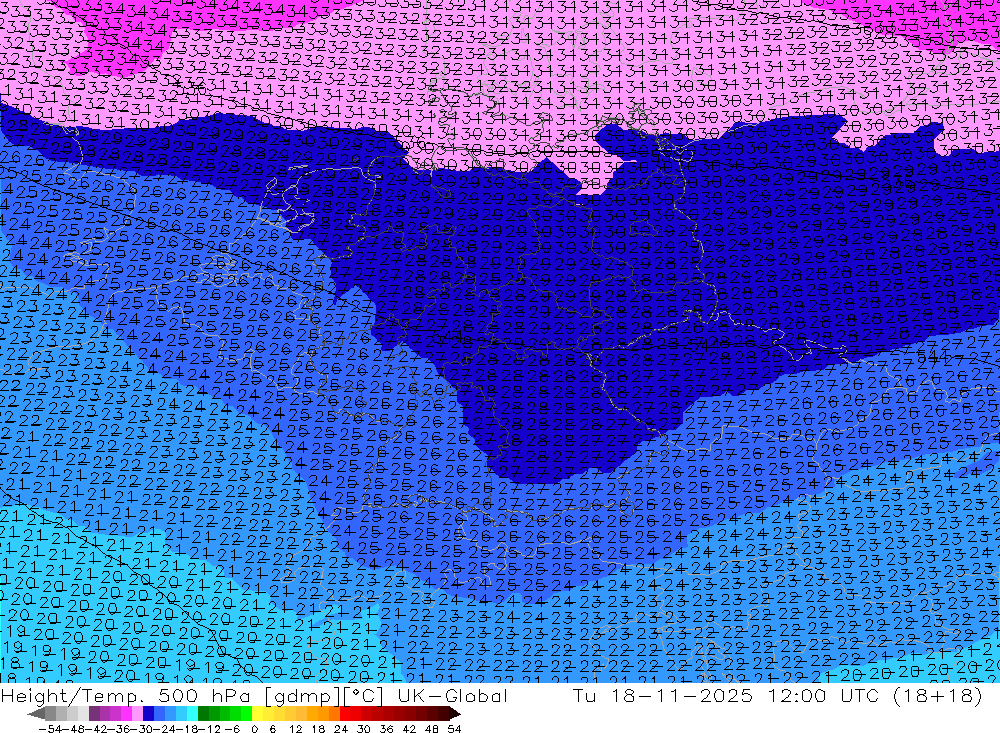This screenshot has width=1000, height=733.
Task: Click the yellow 0 degree legend swatch
Action: click(x=257, y=714)
